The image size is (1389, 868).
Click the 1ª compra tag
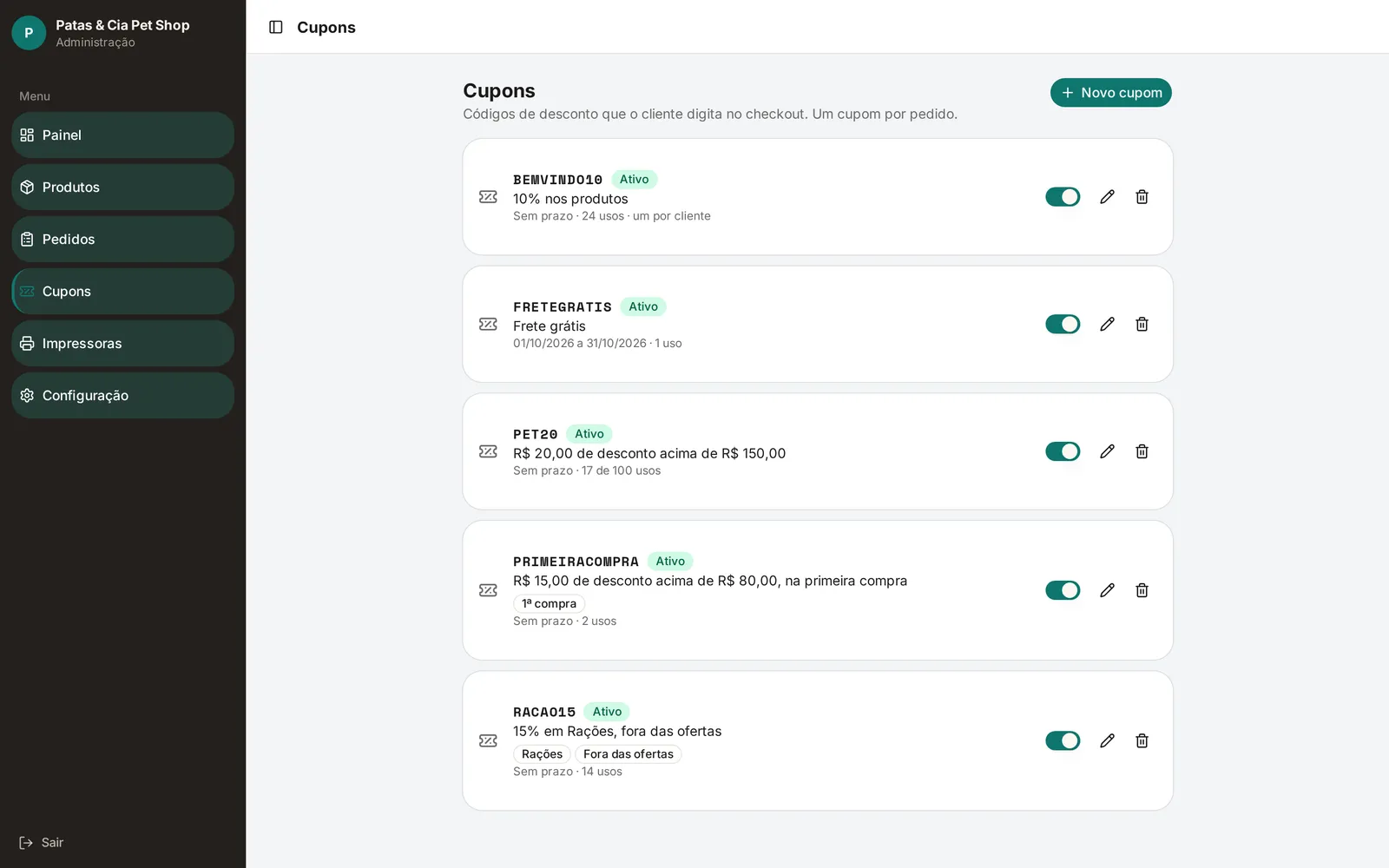click(549, 603)
